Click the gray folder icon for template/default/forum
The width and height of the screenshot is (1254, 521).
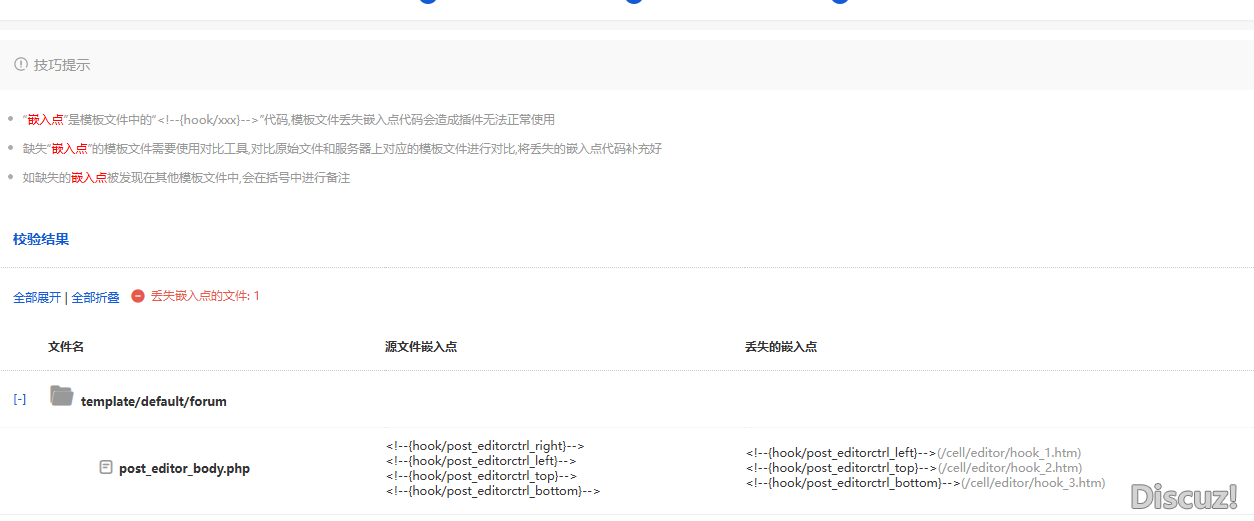pos(62,397)
